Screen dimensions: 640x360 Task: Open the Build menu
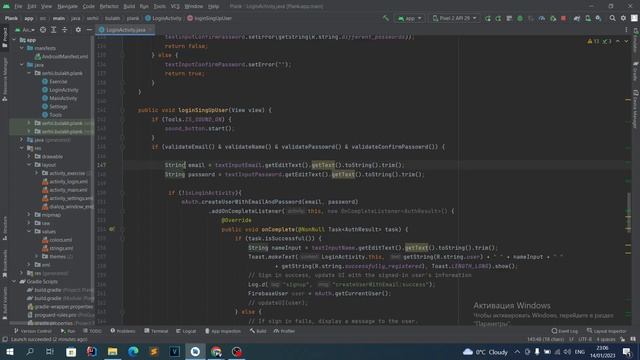click(129, 7)
